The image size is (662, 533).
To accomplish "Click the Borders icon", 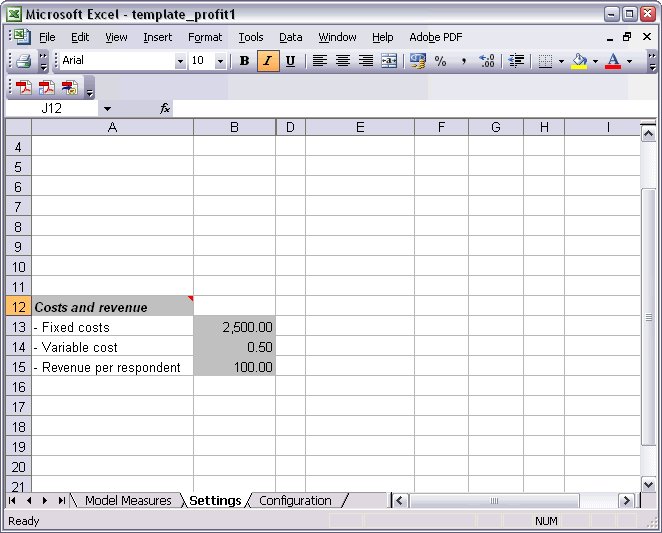I will point(545,61).
